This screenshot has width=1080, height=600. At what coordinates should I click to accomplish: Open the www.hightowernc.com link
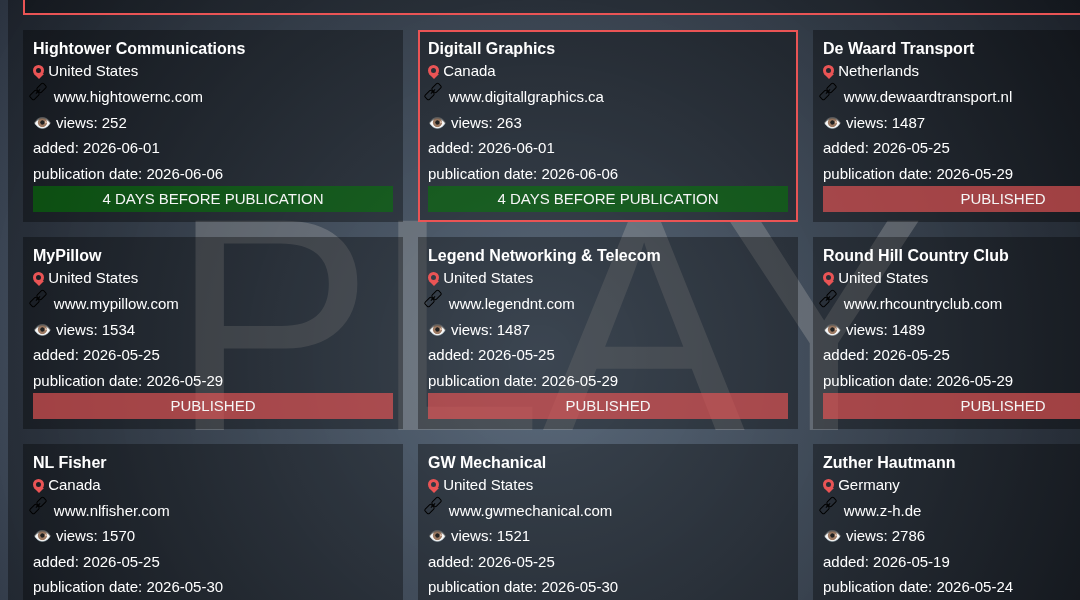coord(128,97)
